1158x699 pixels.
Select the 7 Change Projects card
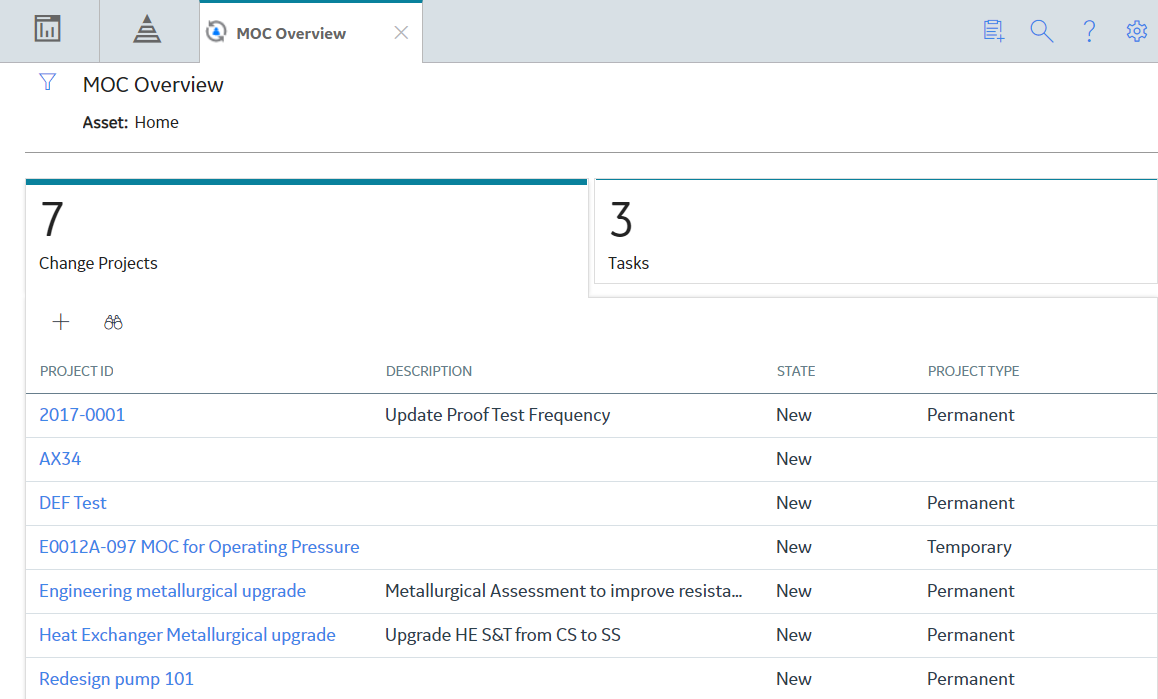click(x=306, y=236)
